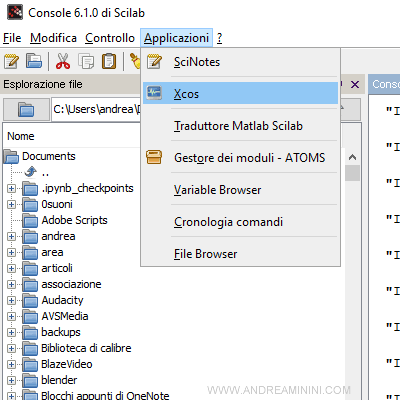Expand the BlazeVideo folder node
This screenshot has width=400, height=400.
pos(11,365)
